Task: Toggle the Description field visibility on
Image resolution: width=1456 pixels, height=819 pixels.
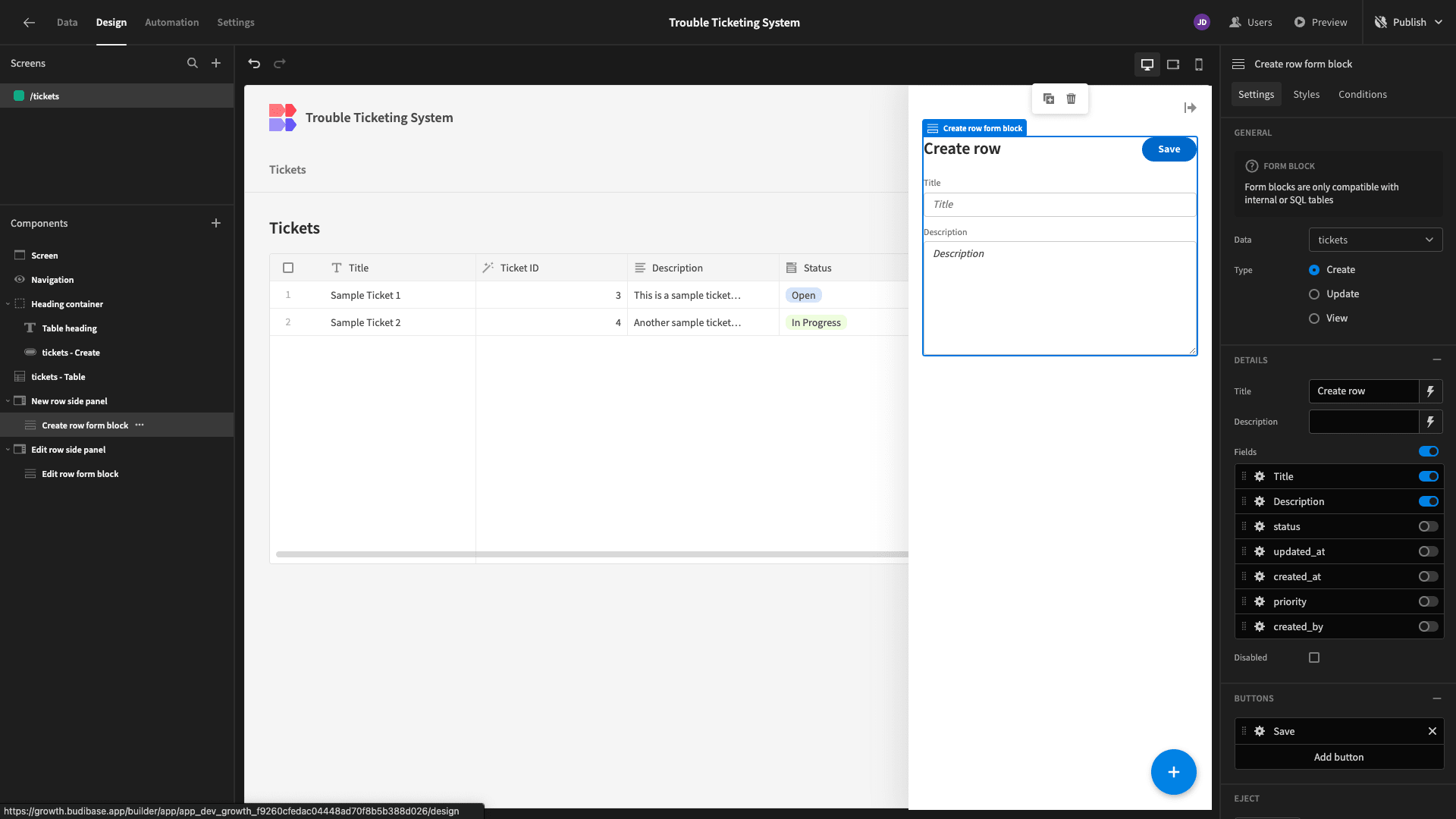Action: pyautogui.click(x=1429, y=501)
